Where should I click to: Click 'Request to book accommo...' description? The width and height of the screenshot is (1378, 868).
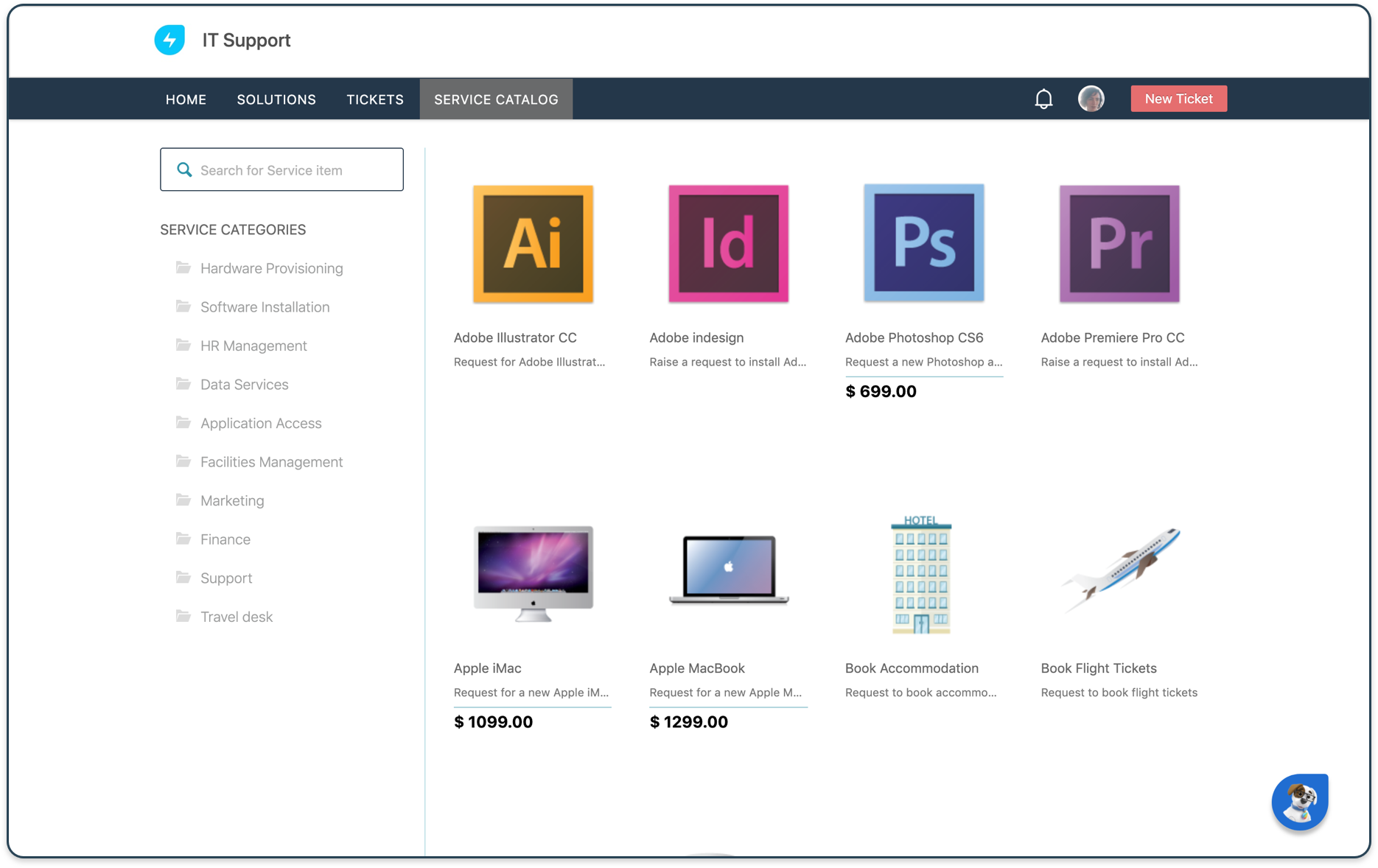(920, 693)
